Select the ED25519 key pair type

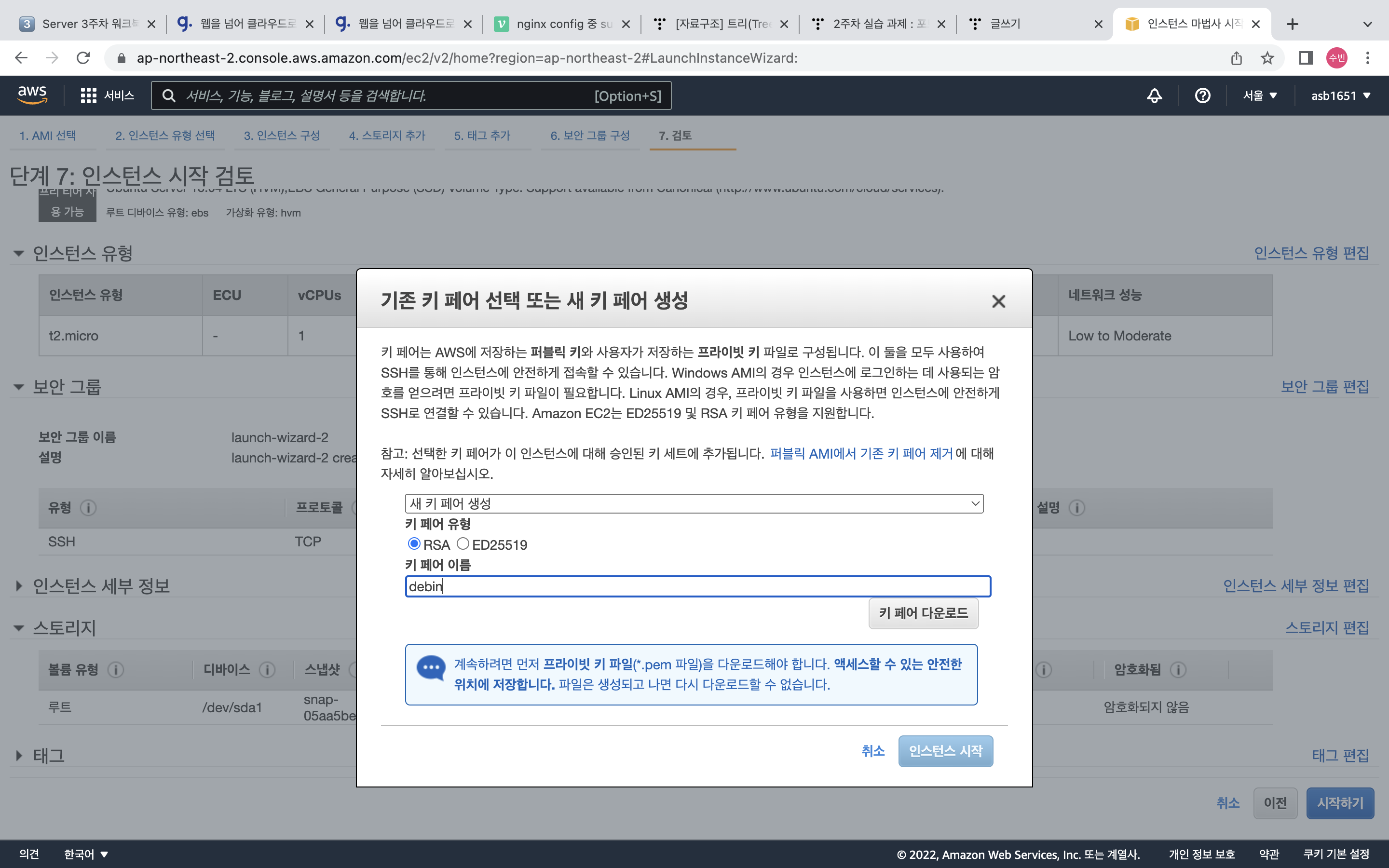tap(463, 543)
